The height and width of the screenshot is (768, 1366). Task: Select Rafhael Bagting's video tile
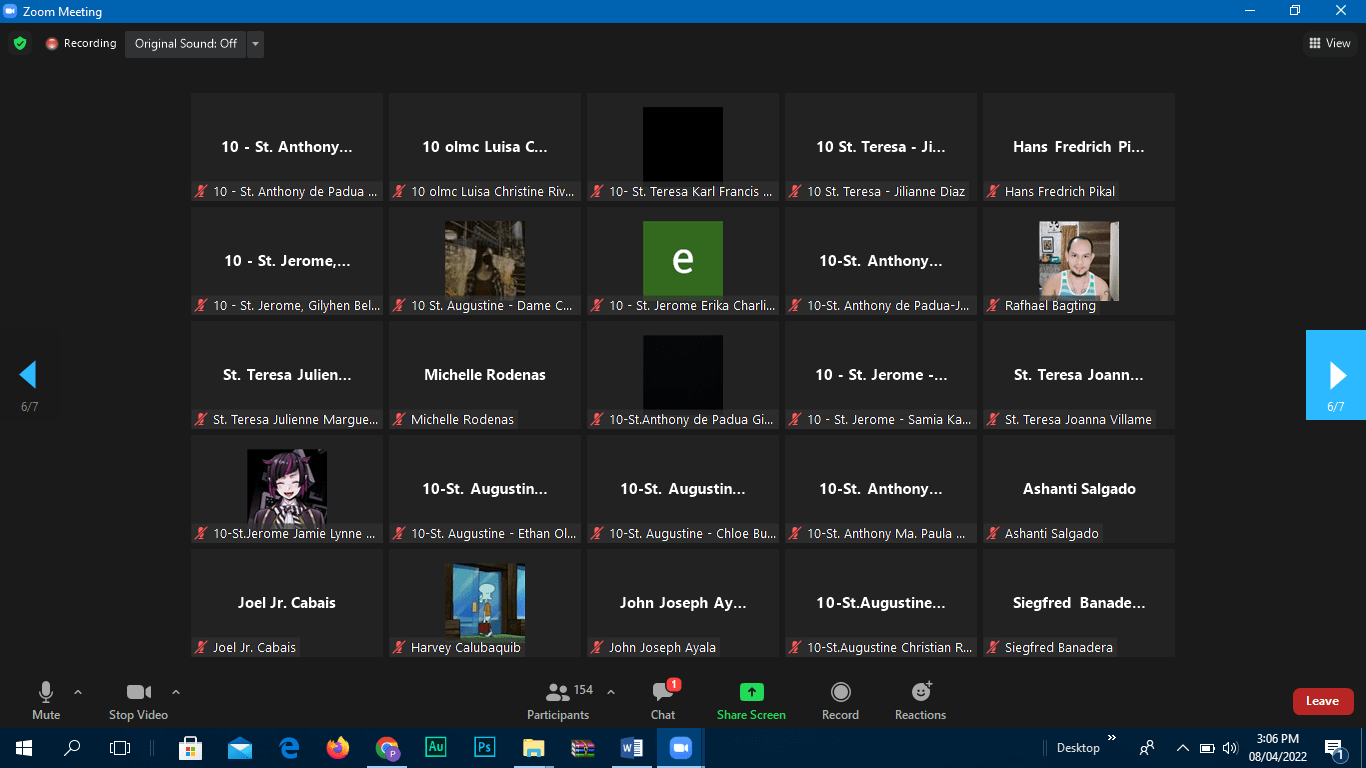1078,261
